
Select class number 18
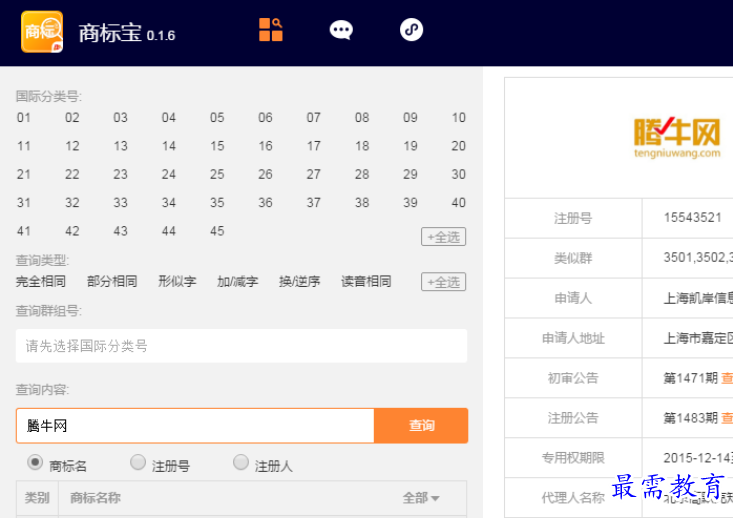362,146
